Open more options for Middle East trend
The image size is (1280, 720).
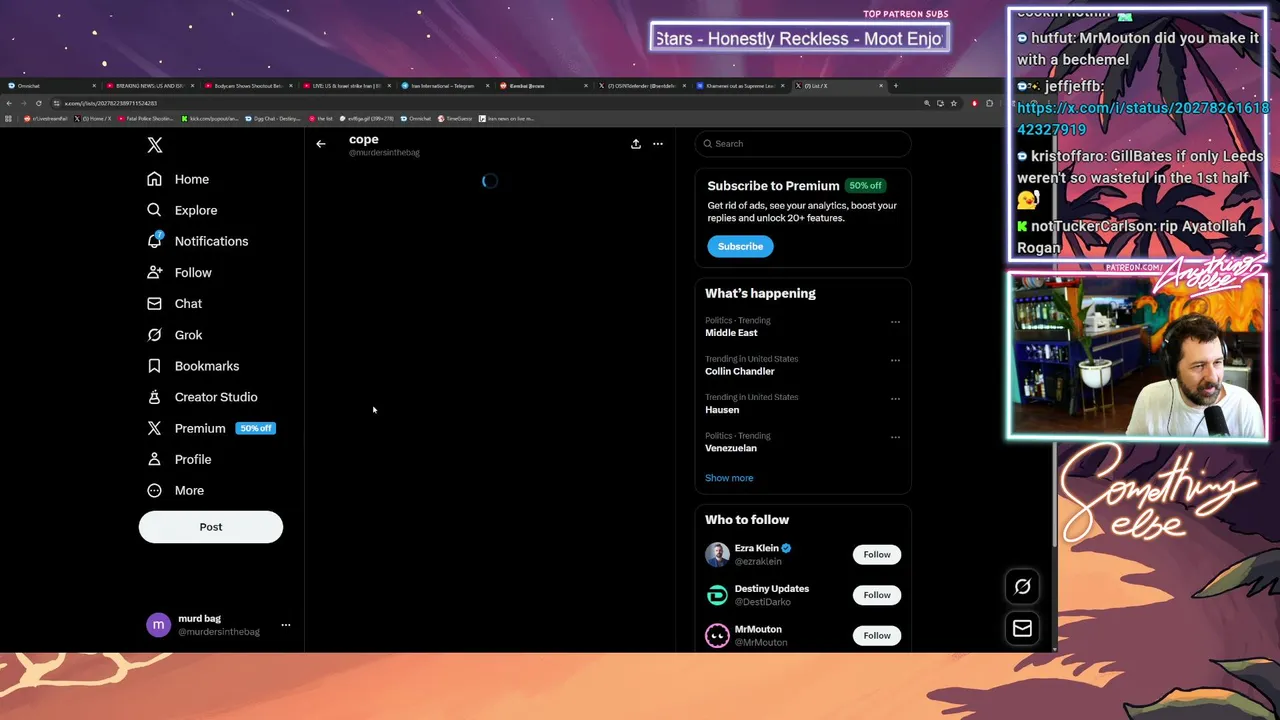[x=895, y=322]
